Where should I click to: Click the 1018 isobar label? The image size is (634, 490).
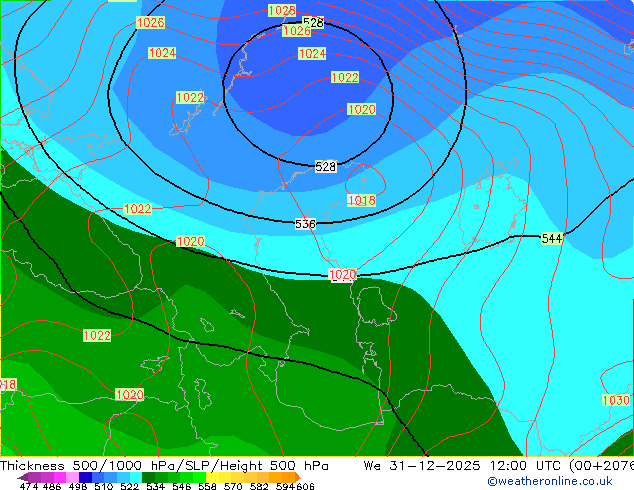(361, 201)
